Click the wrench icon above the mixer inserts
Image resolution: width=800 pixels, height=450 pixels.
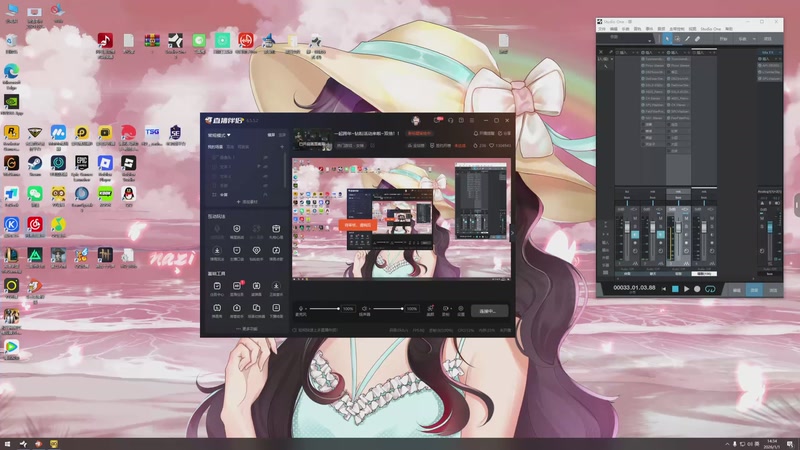(611, 52)
